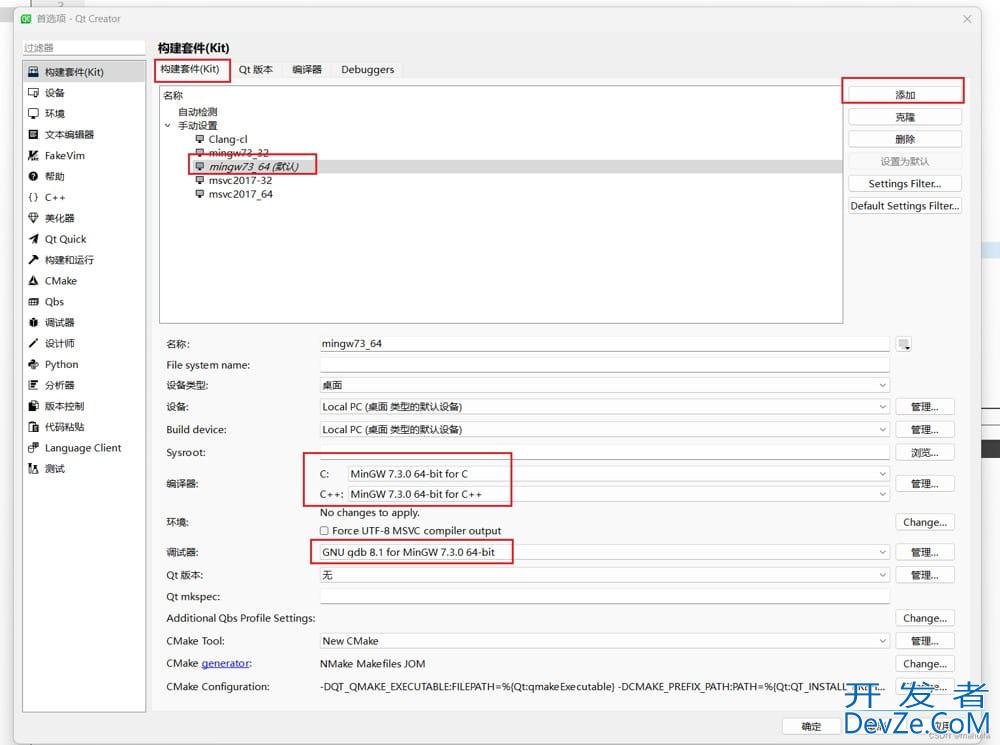The width and height of the screenshot is (1000, 745).
Task: Open the 代码粘贴 clipboard icon
Action: [33, 427]
